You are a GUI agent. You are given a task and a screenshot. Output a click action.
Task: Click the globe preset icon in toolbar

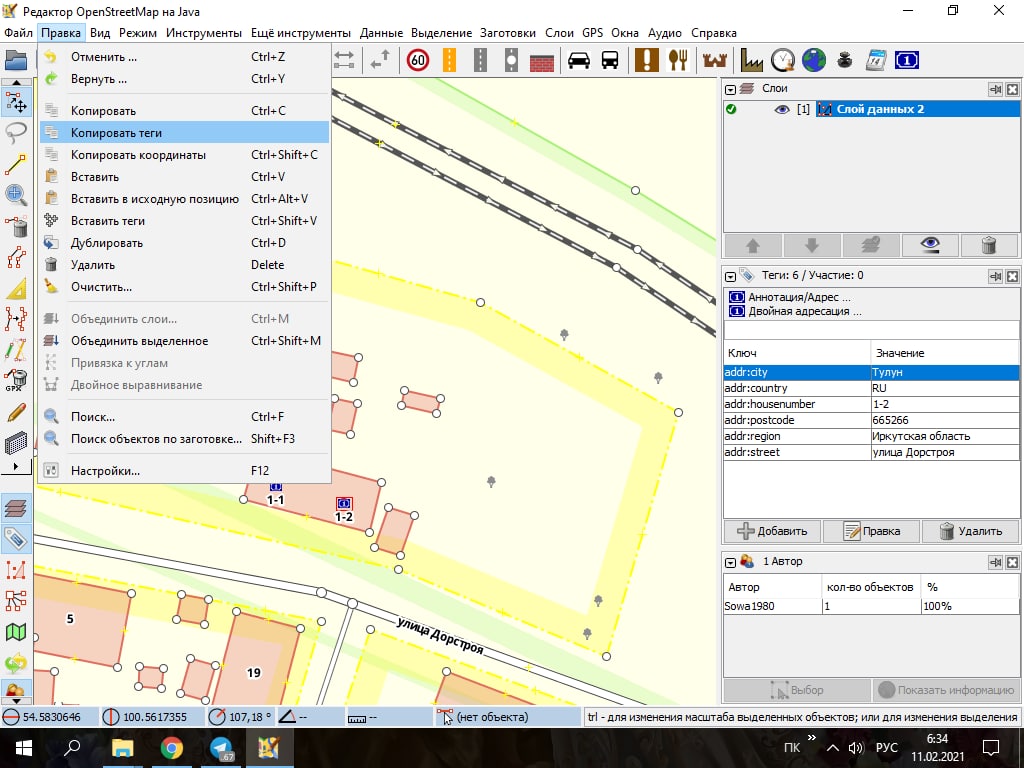(x=814, y=61)
